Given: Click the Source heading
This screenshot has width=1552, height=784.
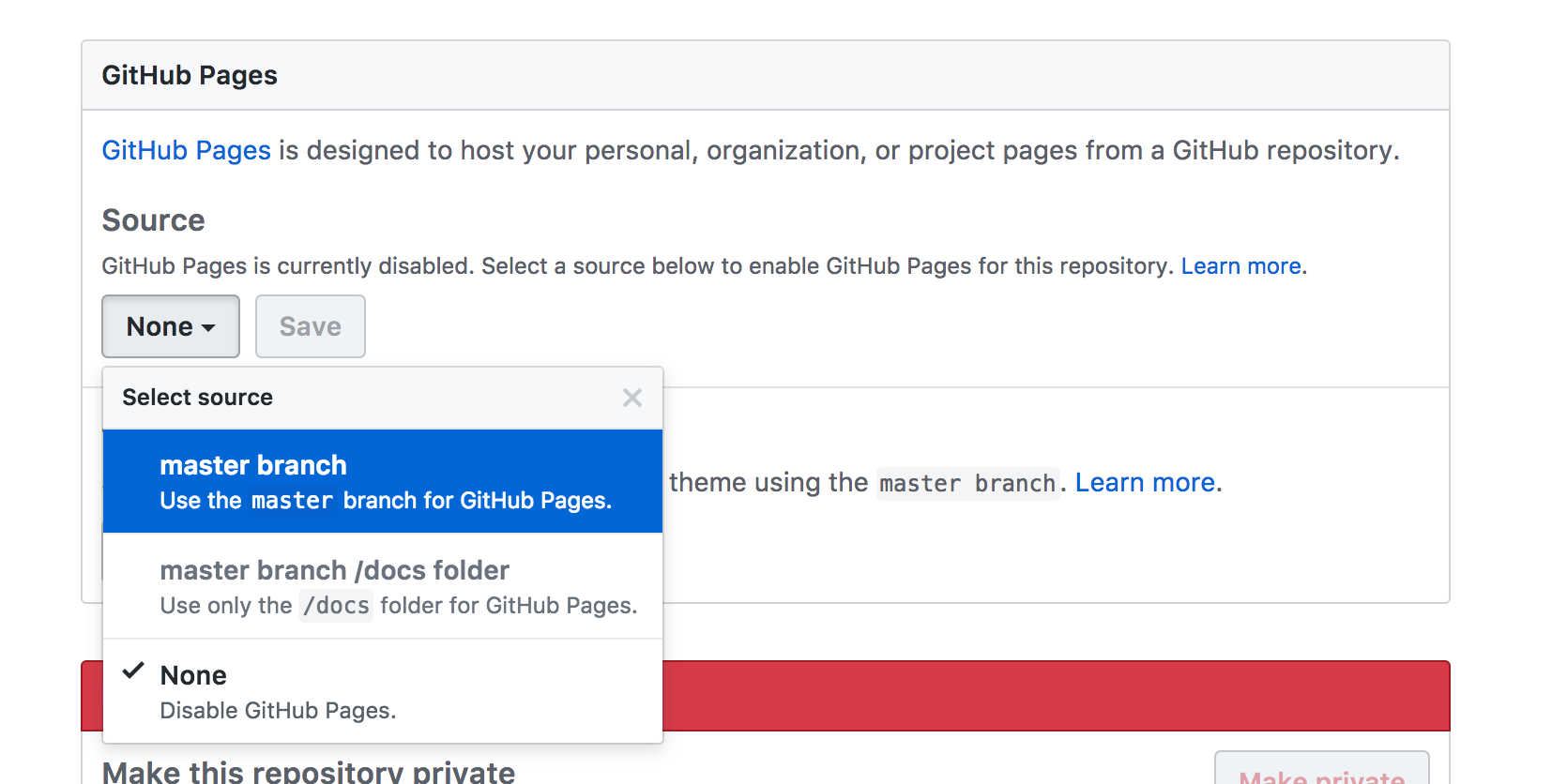Looking at the screenshot, I should pos(153,220).
